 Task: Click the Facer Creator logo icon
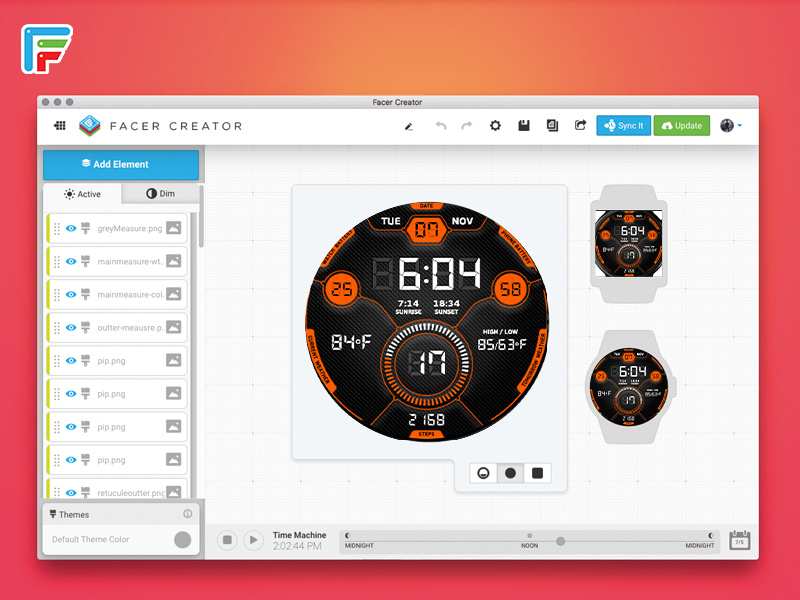click(90, 126)
